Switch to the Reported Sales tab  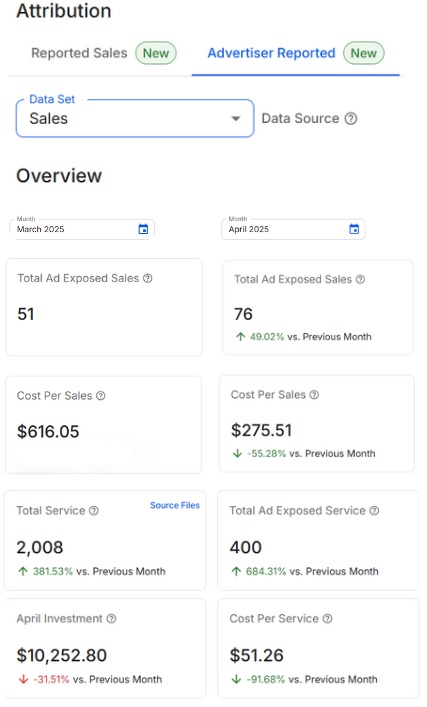tap(103, 53)
